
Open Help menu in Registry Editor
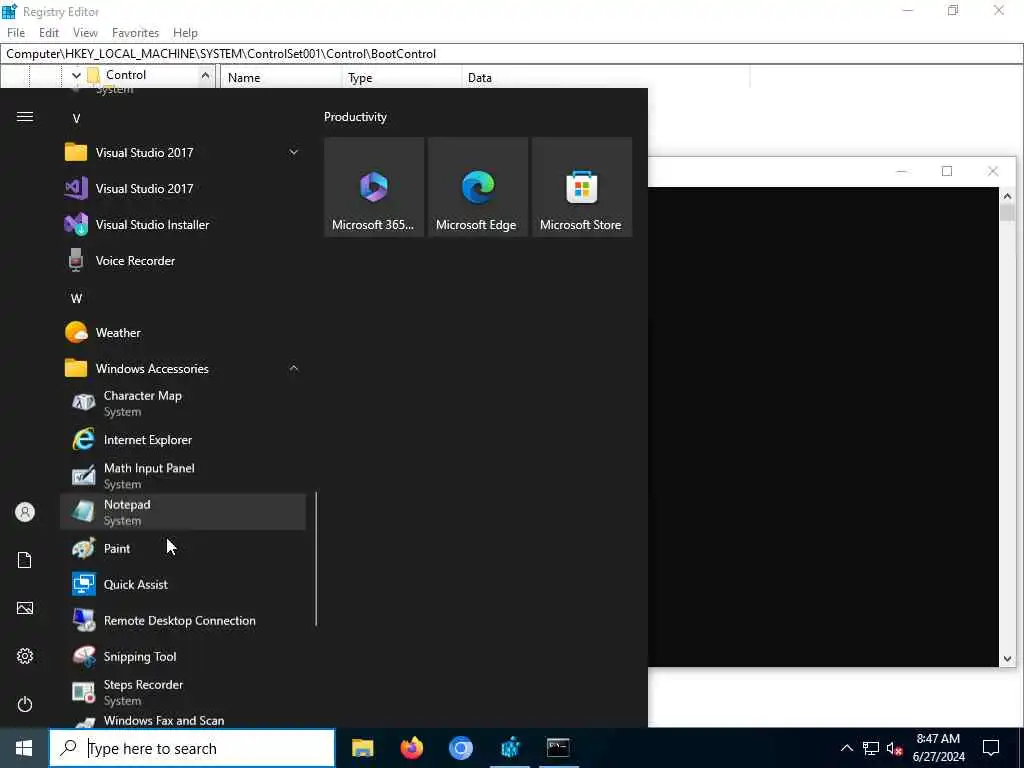tap(185, 33)
